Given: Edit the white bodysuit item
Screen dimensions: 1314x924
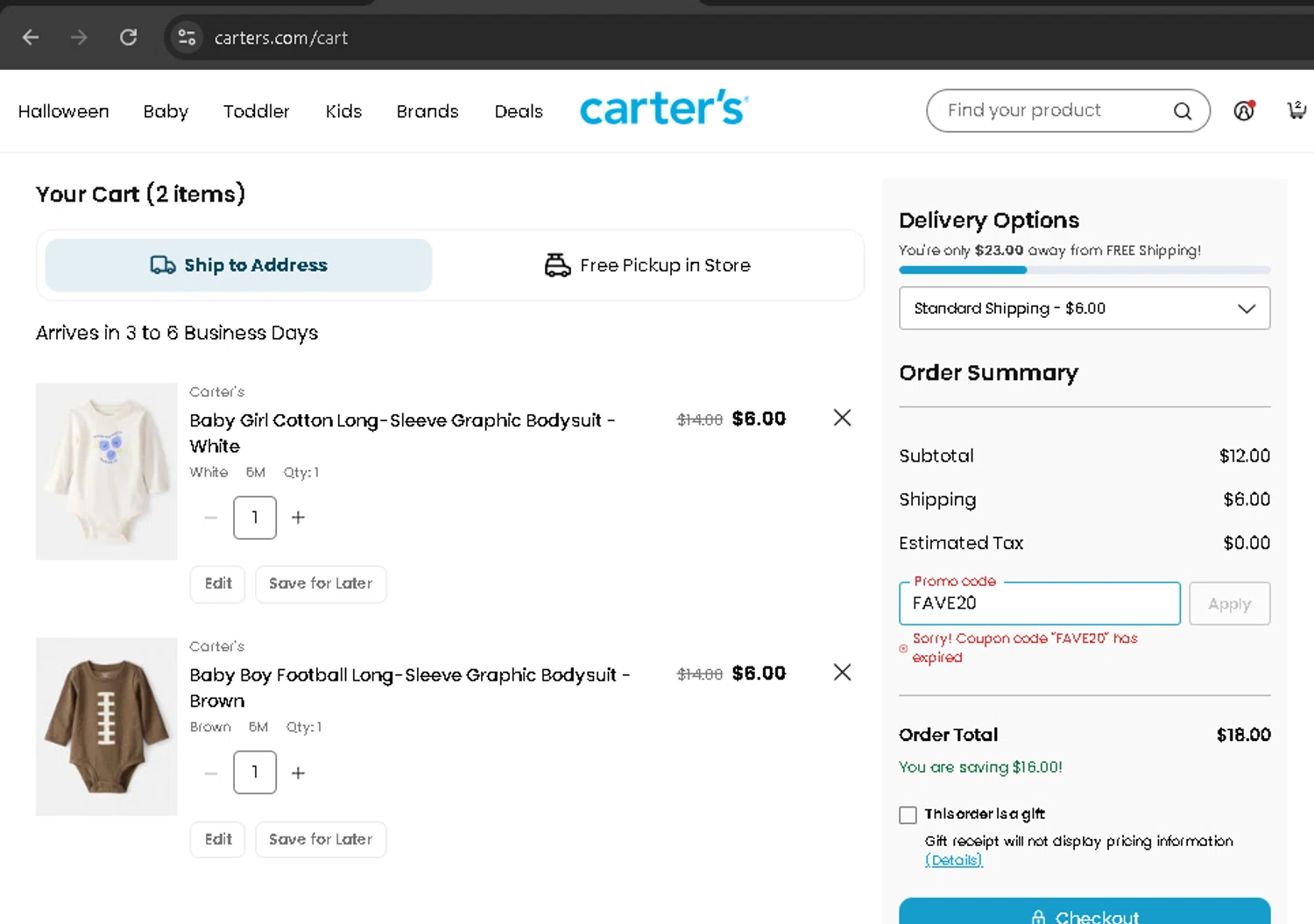Looking at the screenshot, I should pyautogui.click(x=218, y=584).
